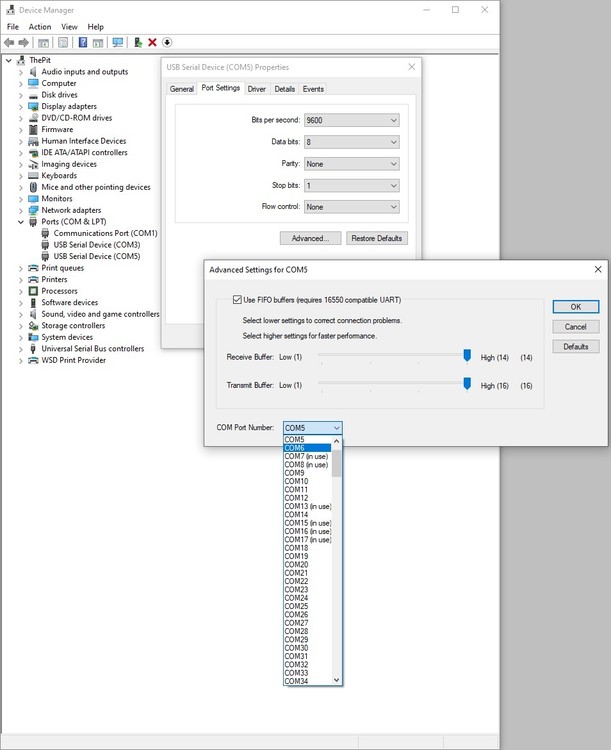The image size is (611, 750).
Task: Open the Help toolbar icon
Action: click(83, 43)
